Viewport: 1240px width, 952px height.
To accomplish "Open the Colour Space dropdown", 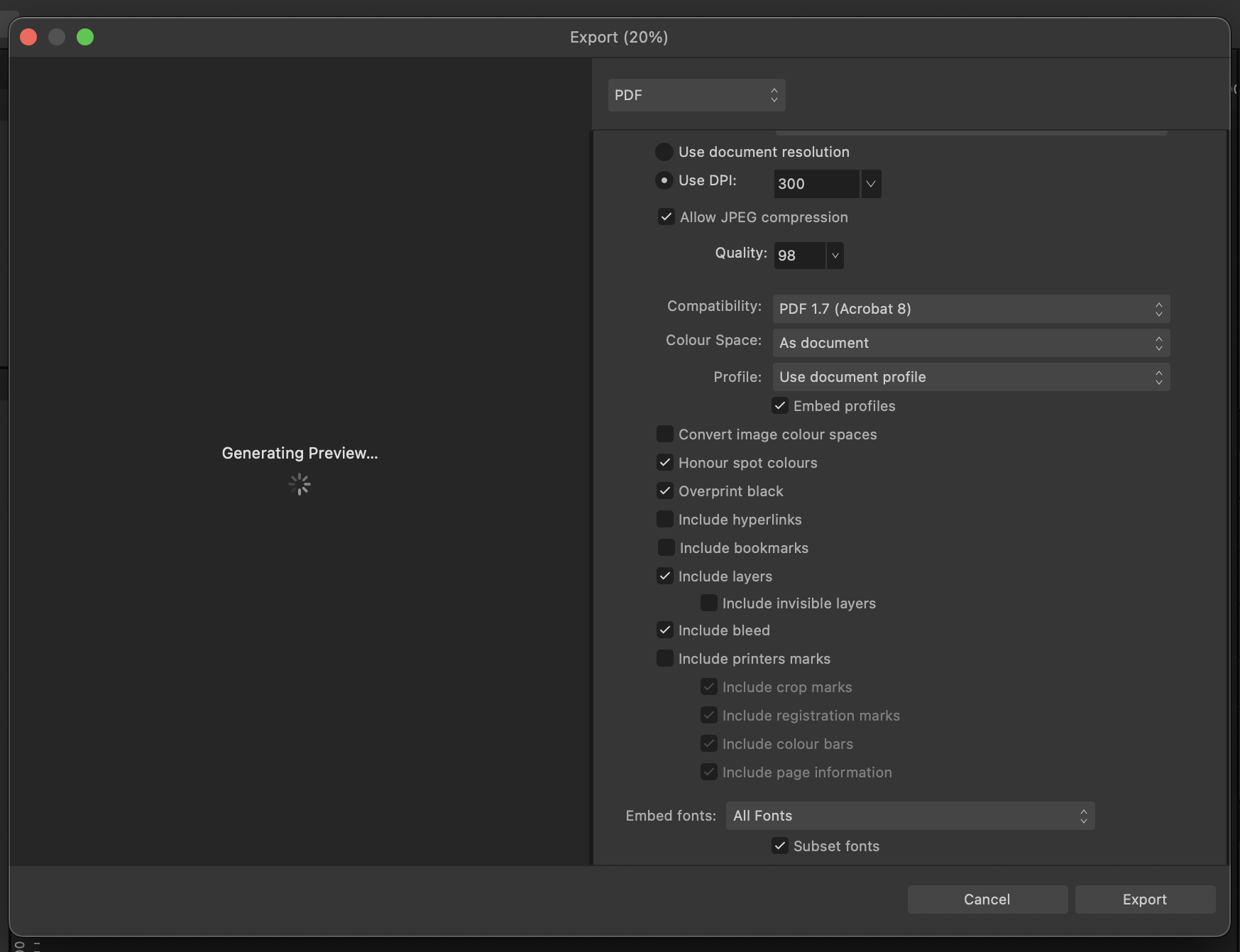I will (x=970, y=343).
